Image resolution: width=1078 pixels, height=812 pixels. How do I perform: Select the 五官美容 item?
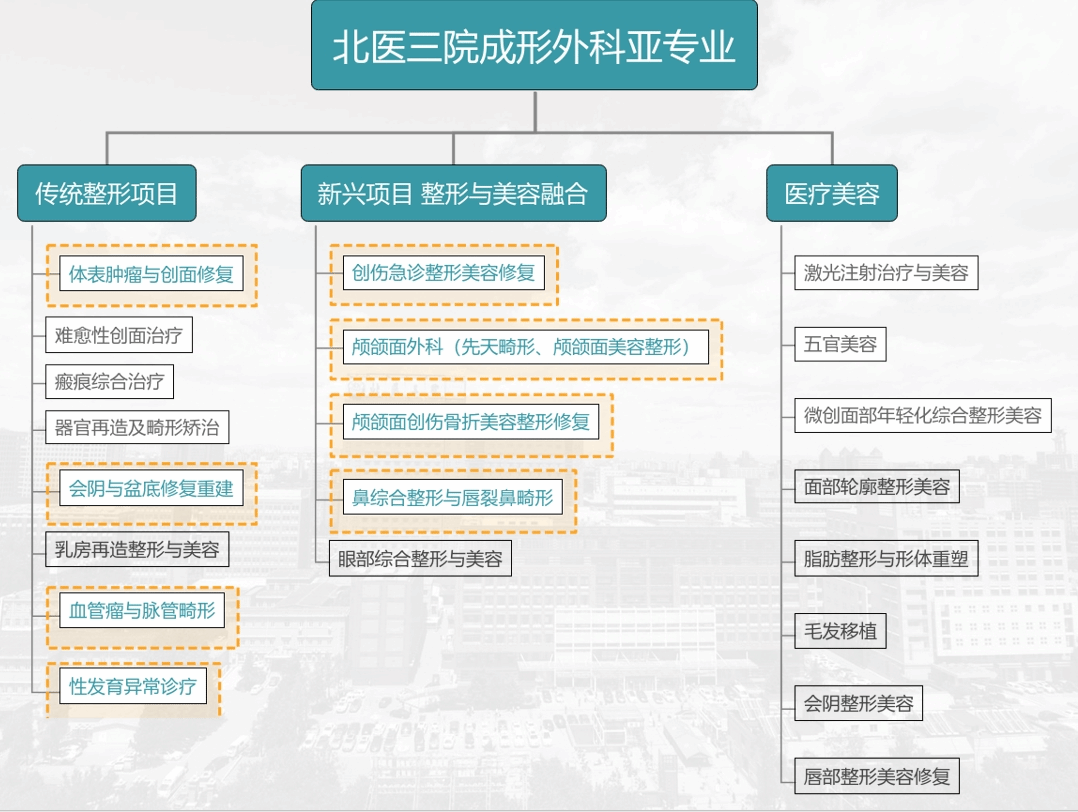point(840,344)
